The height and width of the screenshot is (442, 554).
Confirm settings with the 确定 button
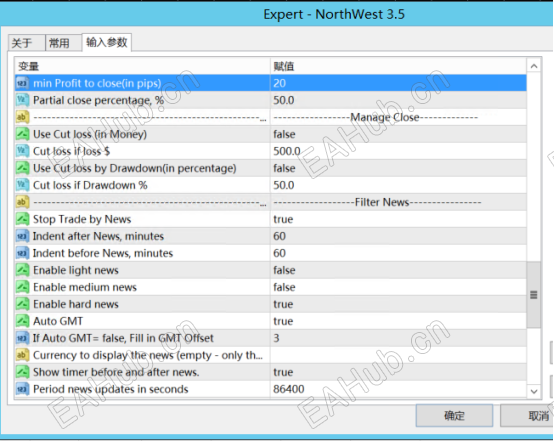454,416
